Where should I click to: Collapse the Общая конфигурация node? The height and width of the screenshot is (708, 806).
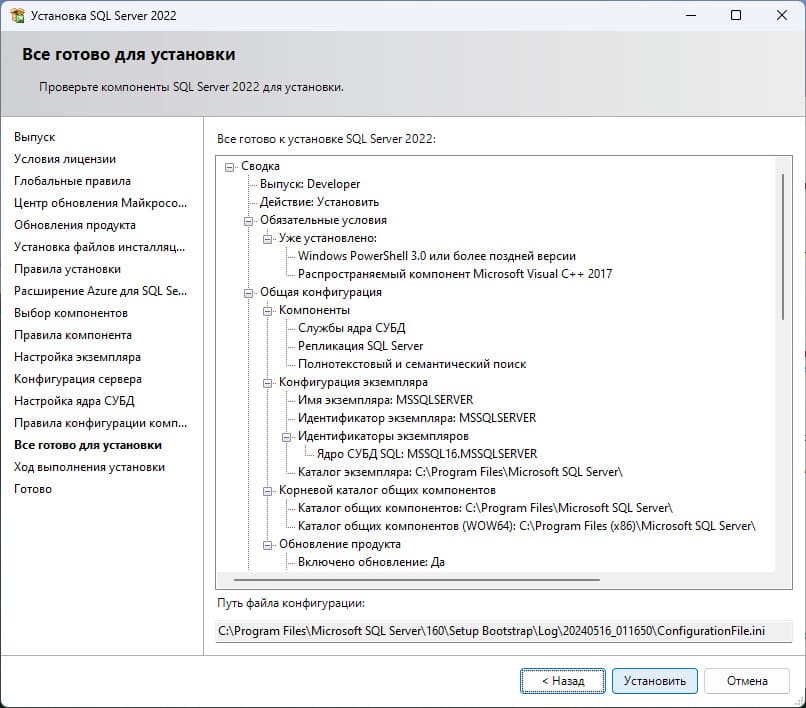coord(249,293)
